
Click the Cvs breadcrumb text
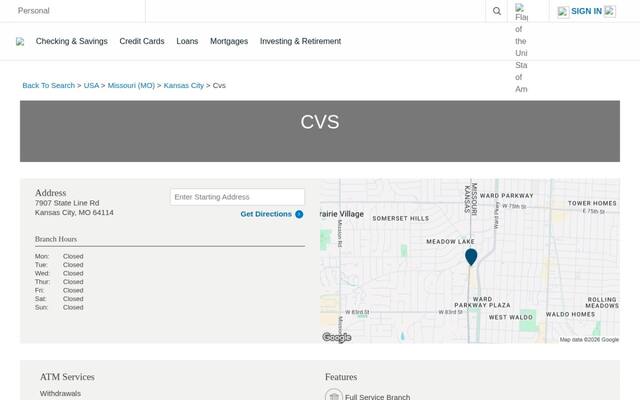coord(219,85)
